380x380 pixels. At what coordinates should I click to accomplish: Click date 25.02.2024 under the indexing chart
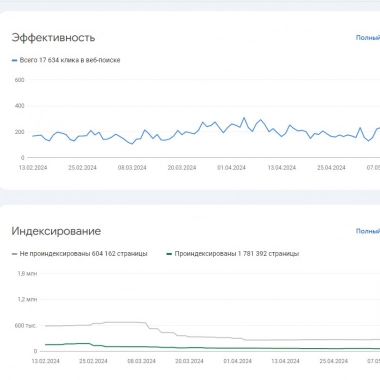click(93, 361)
